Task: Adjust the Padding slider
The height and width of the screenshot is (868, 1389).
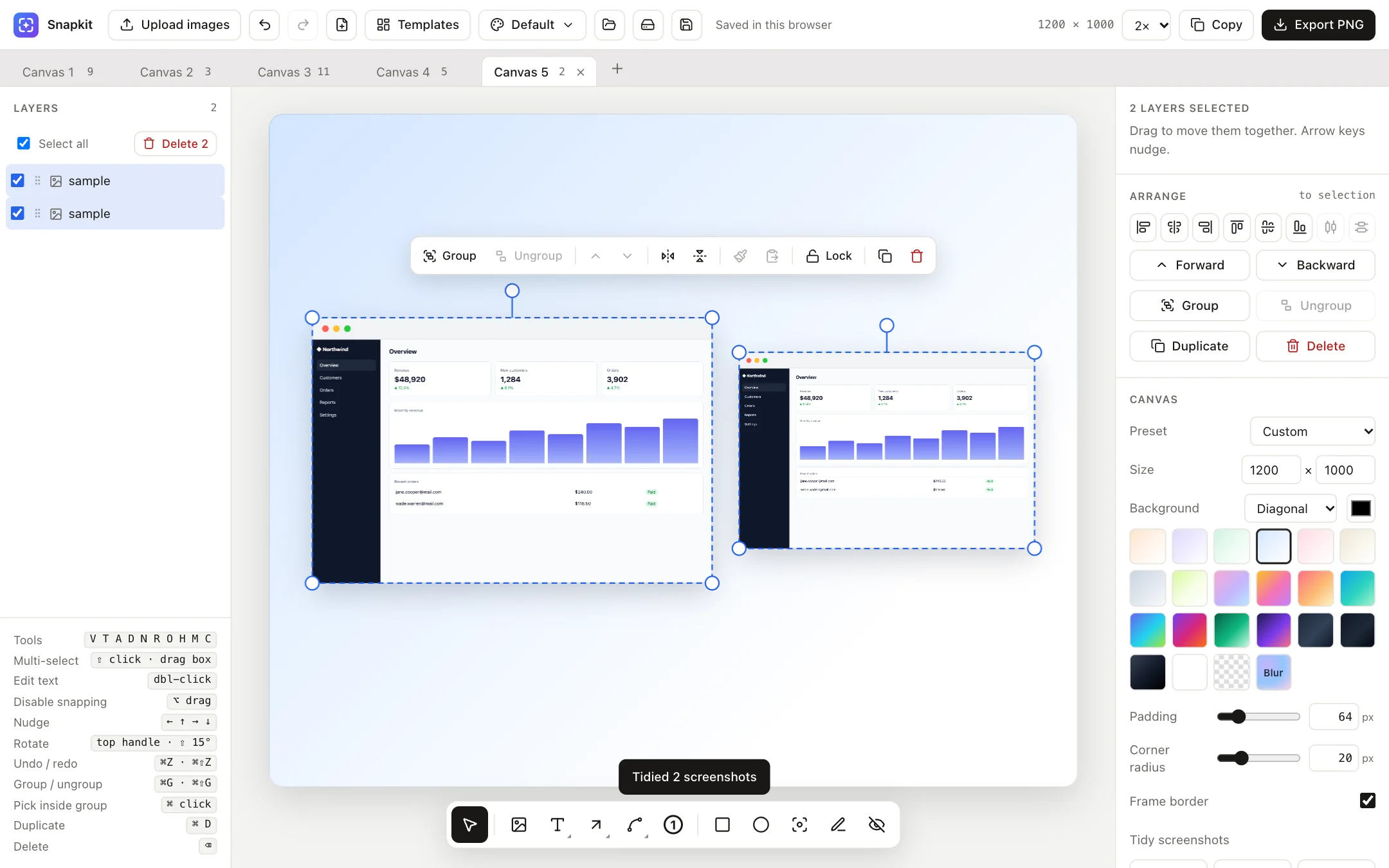Action: click(x=1258, y=717)
